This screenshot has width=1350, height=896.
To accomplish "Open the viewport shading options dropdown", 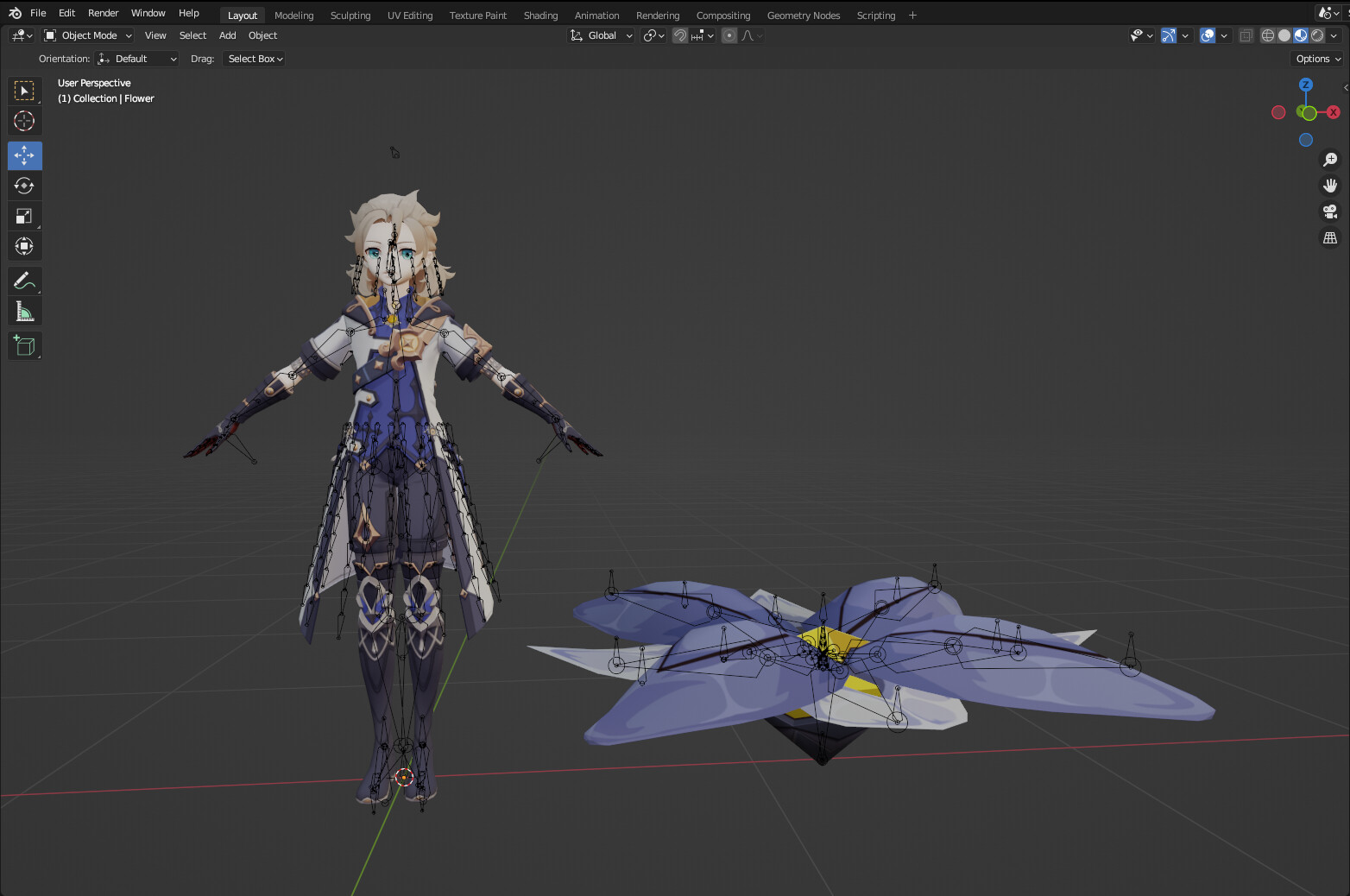I will pyautogui.click(x=1334, y=35).
